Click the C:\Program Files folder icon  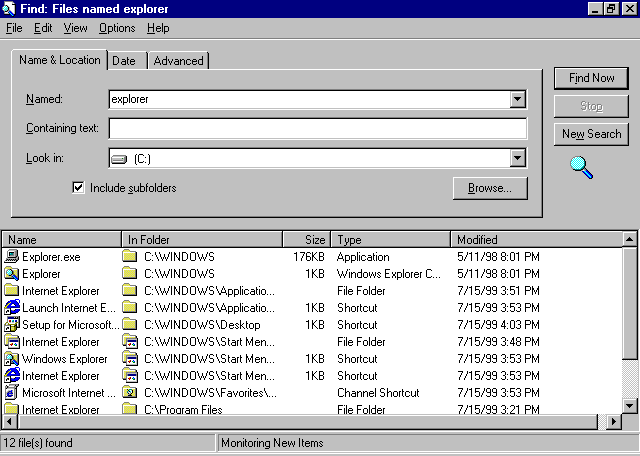point(129,409)
